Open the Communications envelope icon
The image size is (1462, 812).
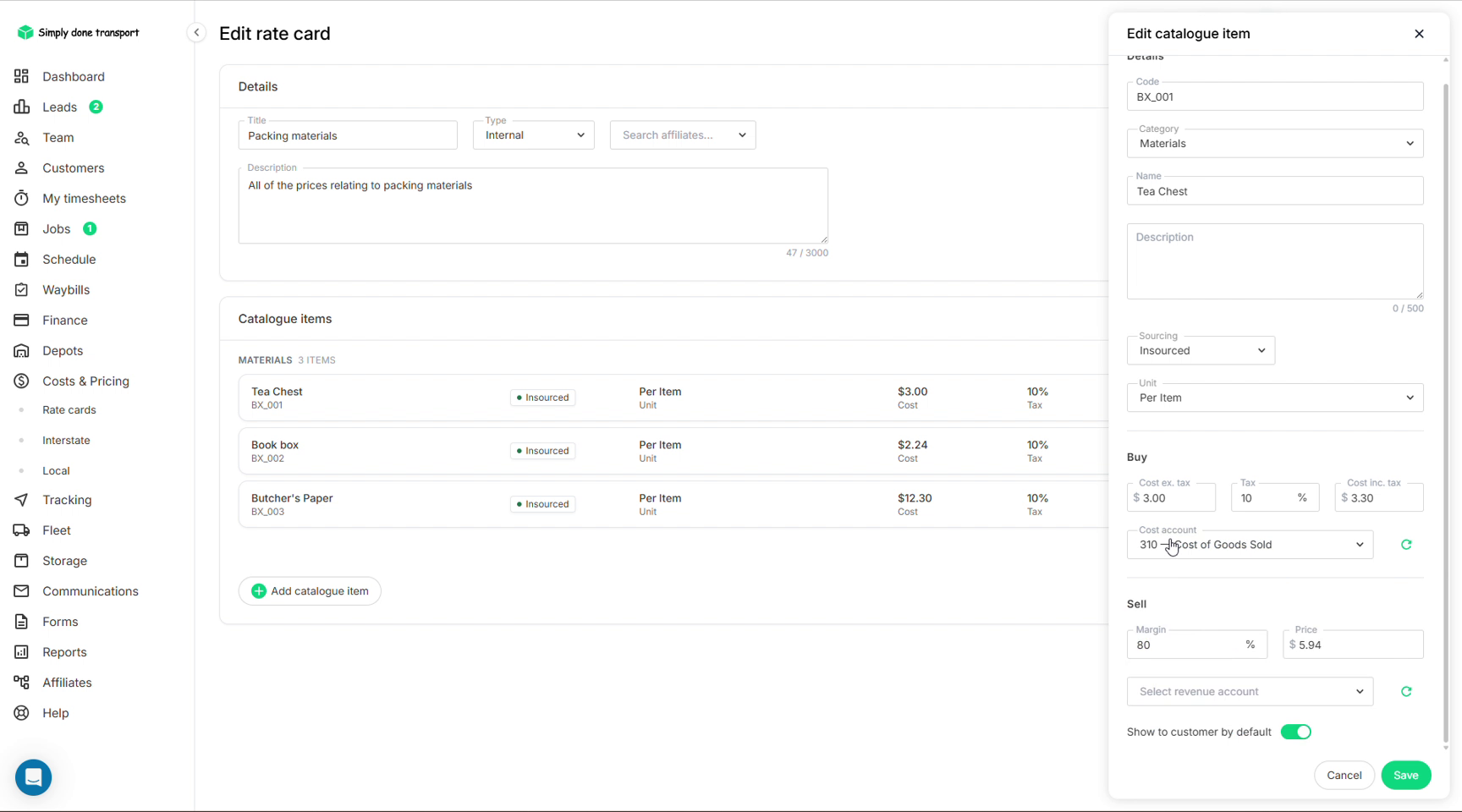coord(21,591)
